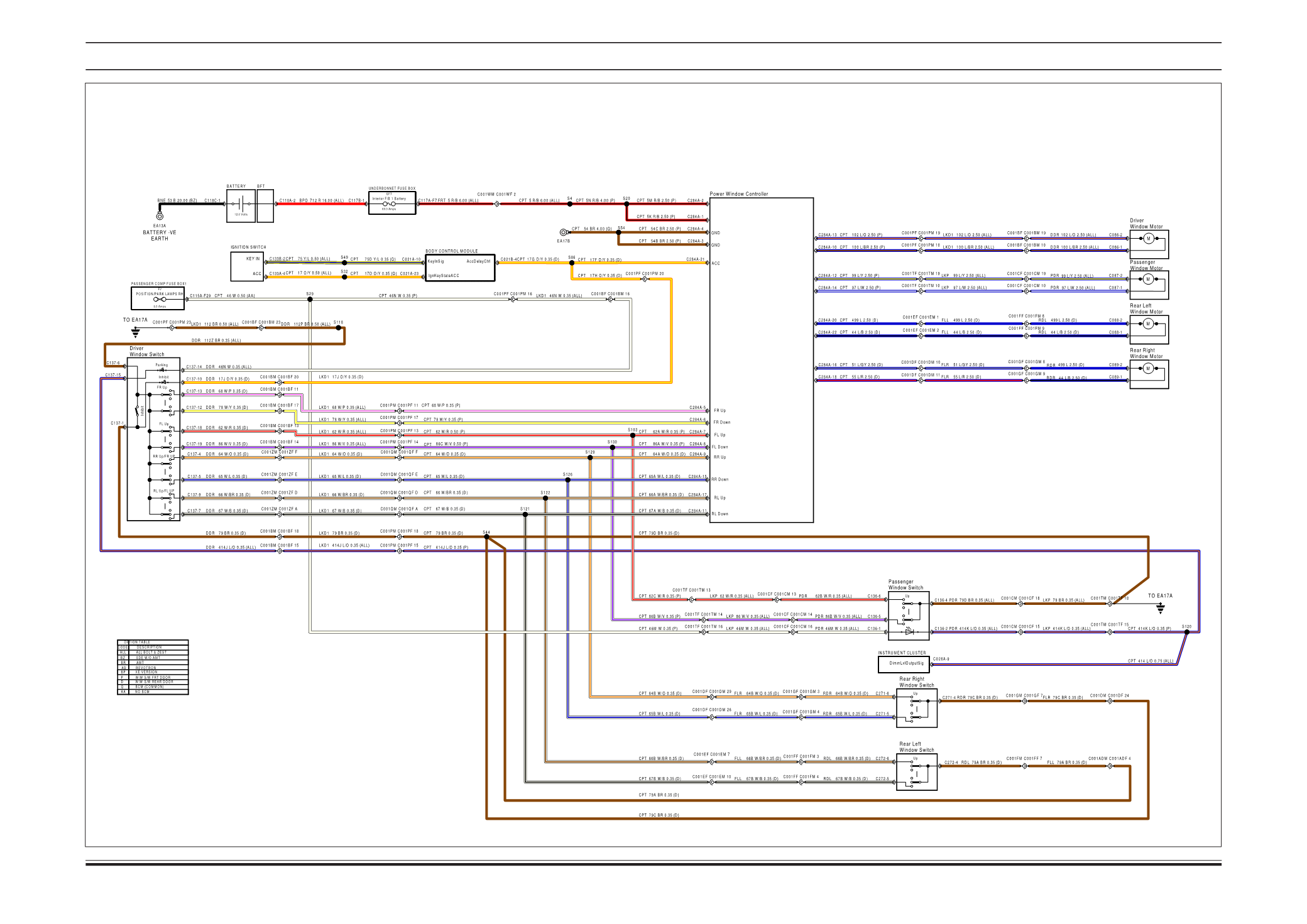This screenshot has height=924, width=1307.
Task: Click the Rear Right Window Motor symbol
Action: click(x=1149, y=369)
